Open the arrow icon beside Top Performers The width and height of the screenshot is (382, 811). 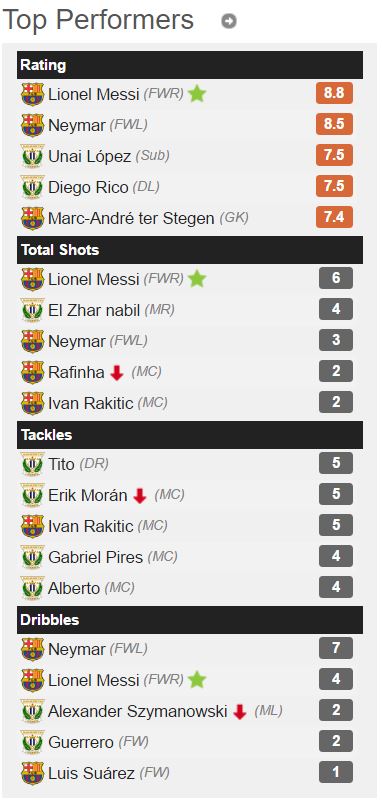click(228, 21)
